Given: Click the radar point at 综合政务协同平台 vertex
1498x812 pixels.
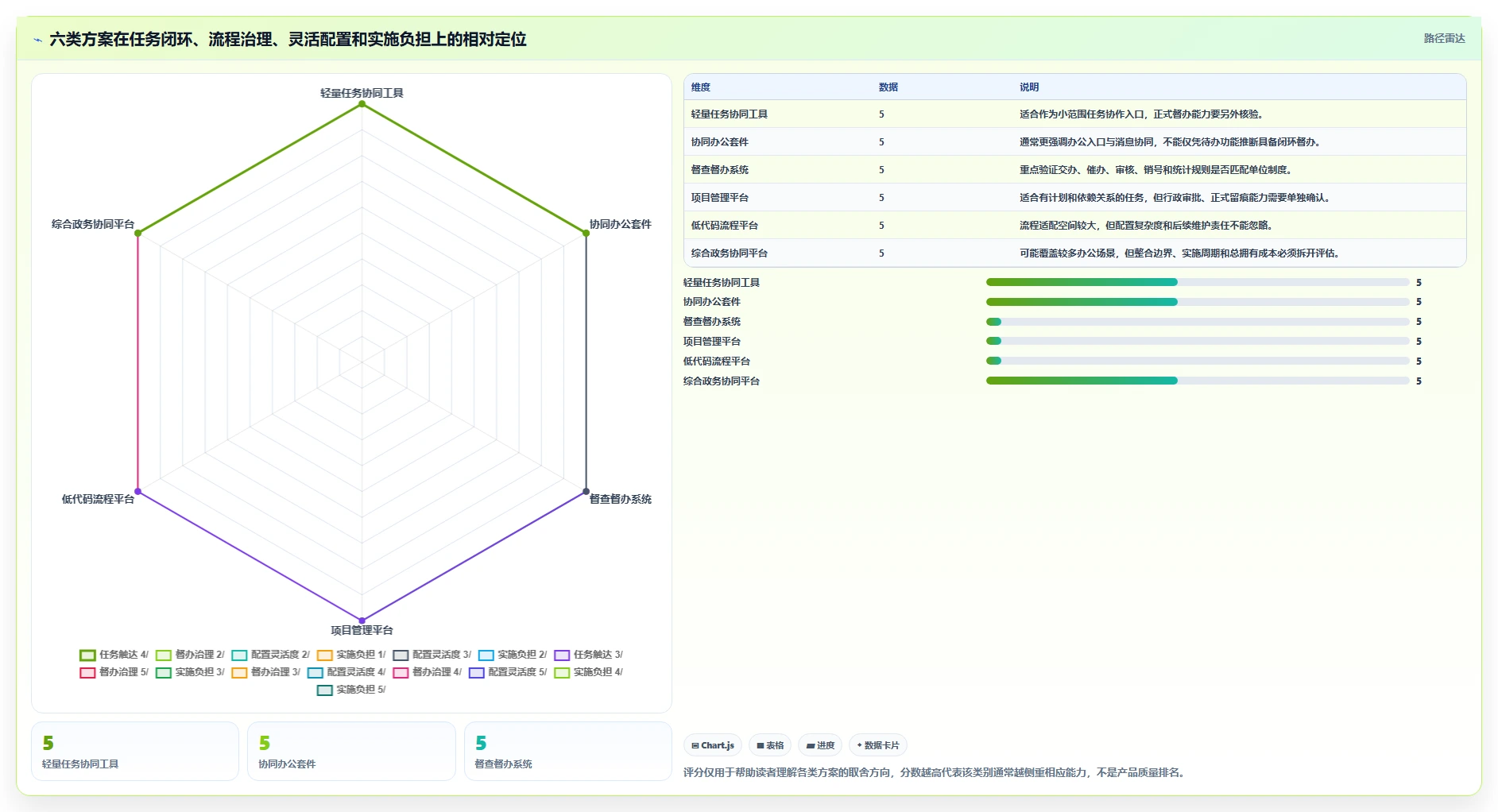Looking at the screenshot, I should (138, 234).
